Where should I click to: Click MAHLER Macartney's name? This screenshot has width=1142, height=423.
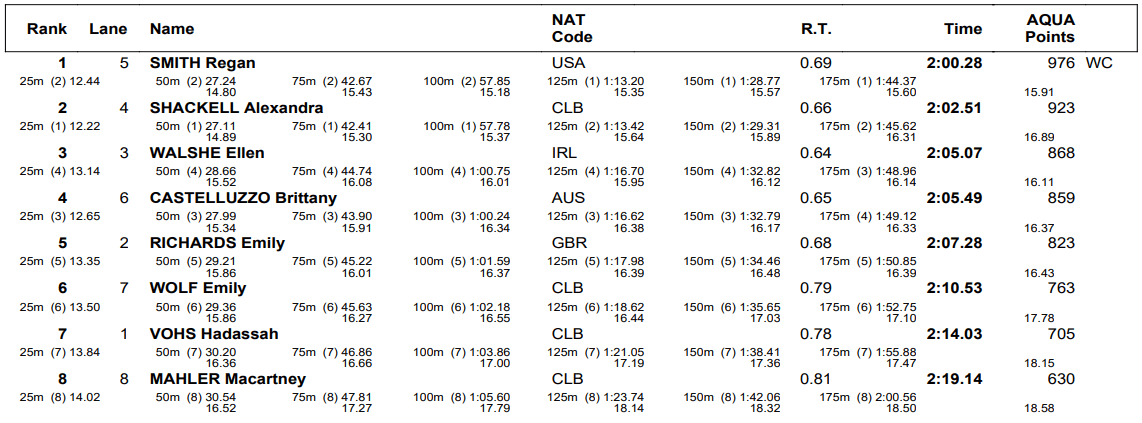point(228,379)
